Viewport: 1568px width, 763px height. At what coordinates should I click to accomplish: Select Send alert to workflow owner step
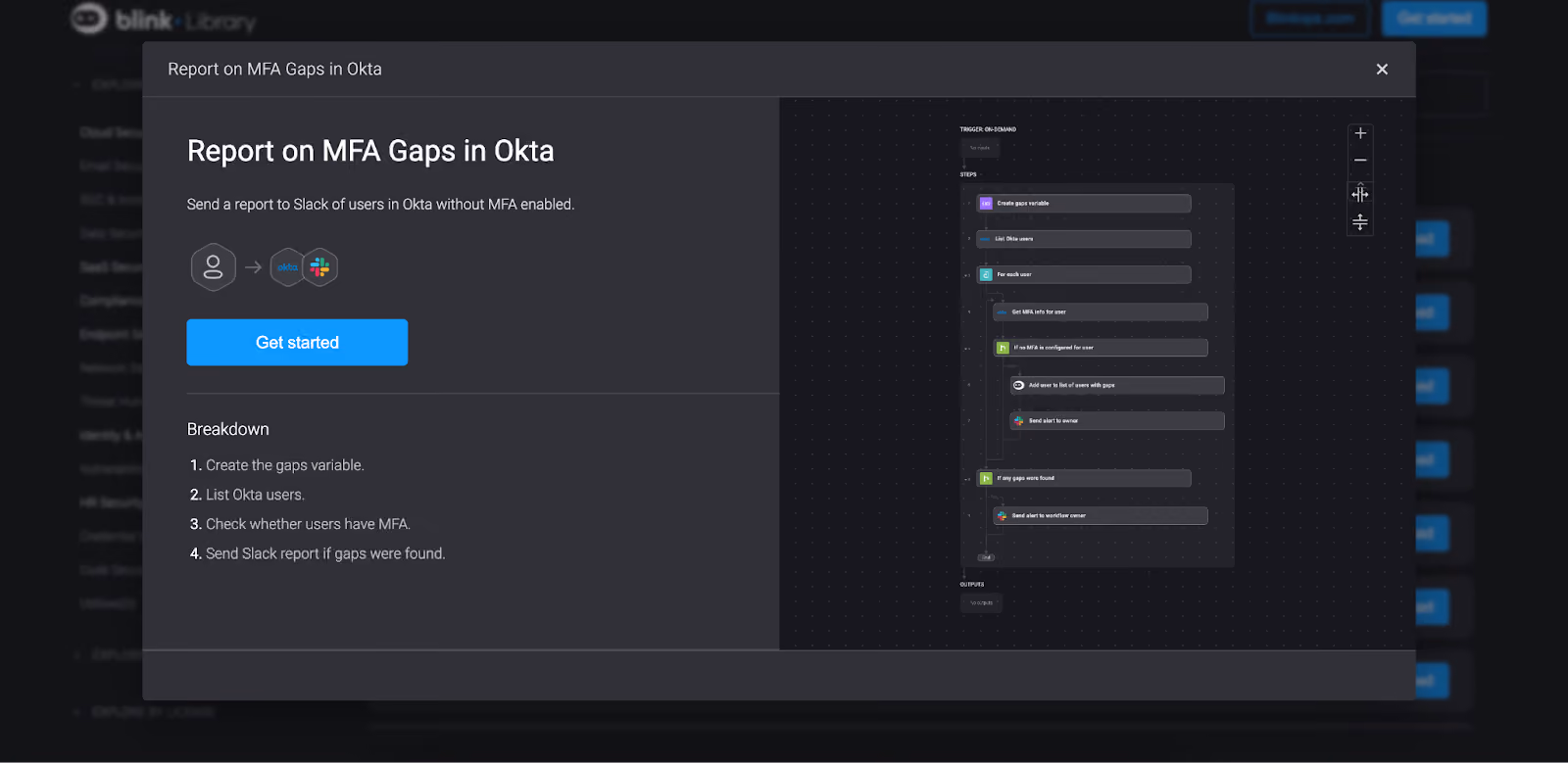pos(1101,515)
